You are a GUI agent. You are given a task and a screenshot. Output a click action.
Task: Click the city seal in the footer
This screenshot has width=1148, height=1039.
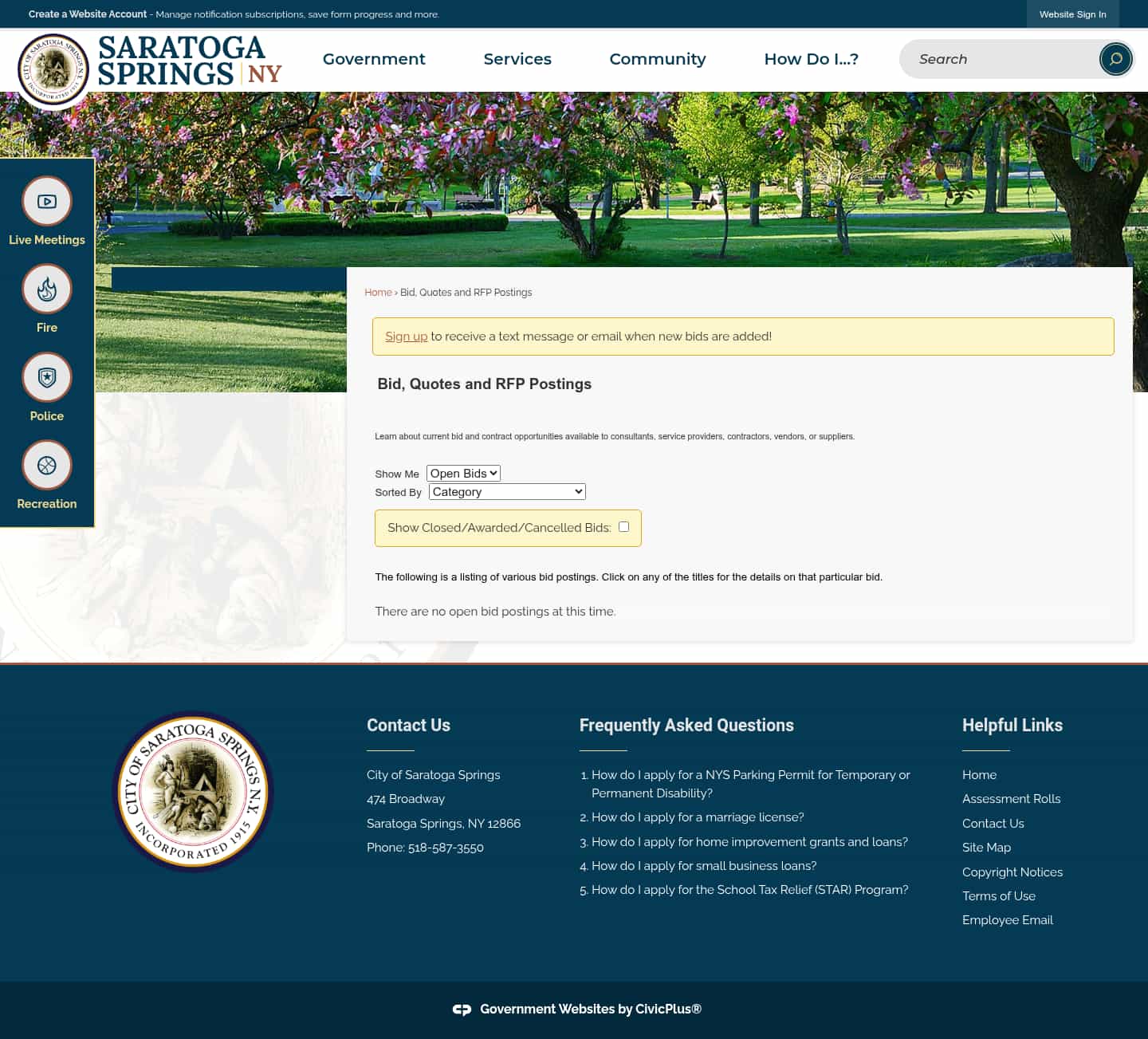(x=192, y=792)
